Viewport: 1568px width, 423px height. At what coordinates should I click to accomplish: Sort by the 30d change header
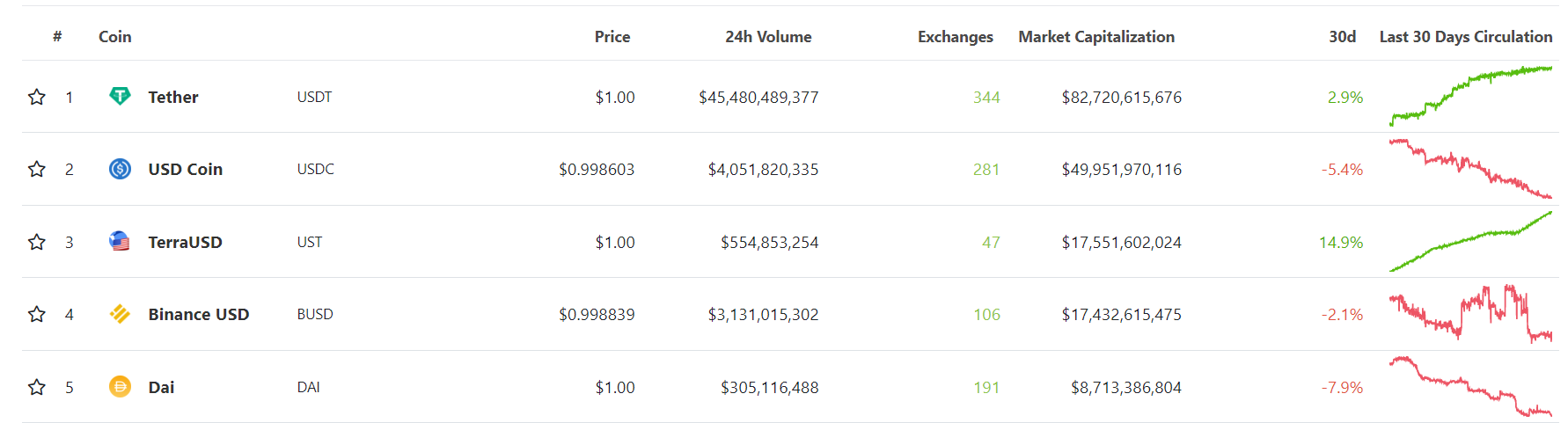(x=1342, y=37)
